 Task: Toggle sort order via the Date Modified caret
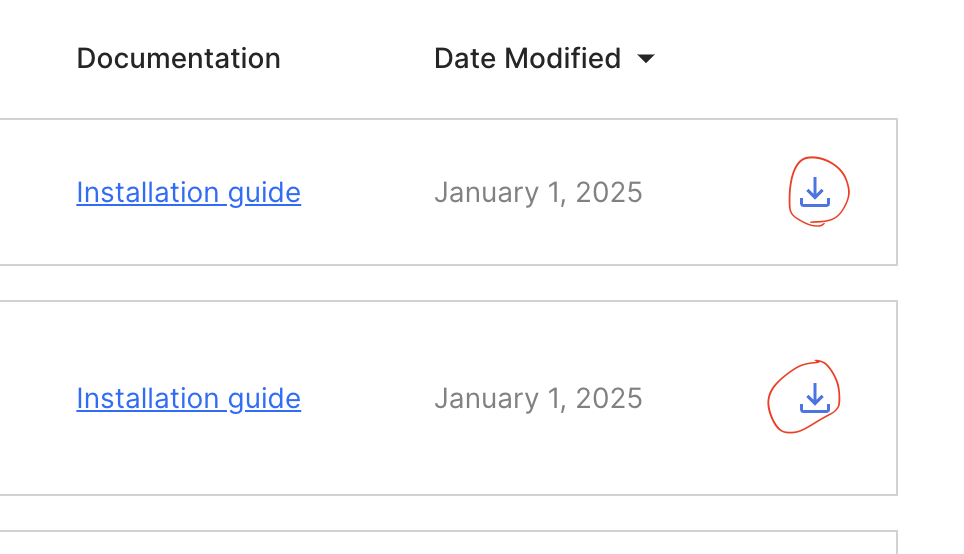[x=646, y=59]
